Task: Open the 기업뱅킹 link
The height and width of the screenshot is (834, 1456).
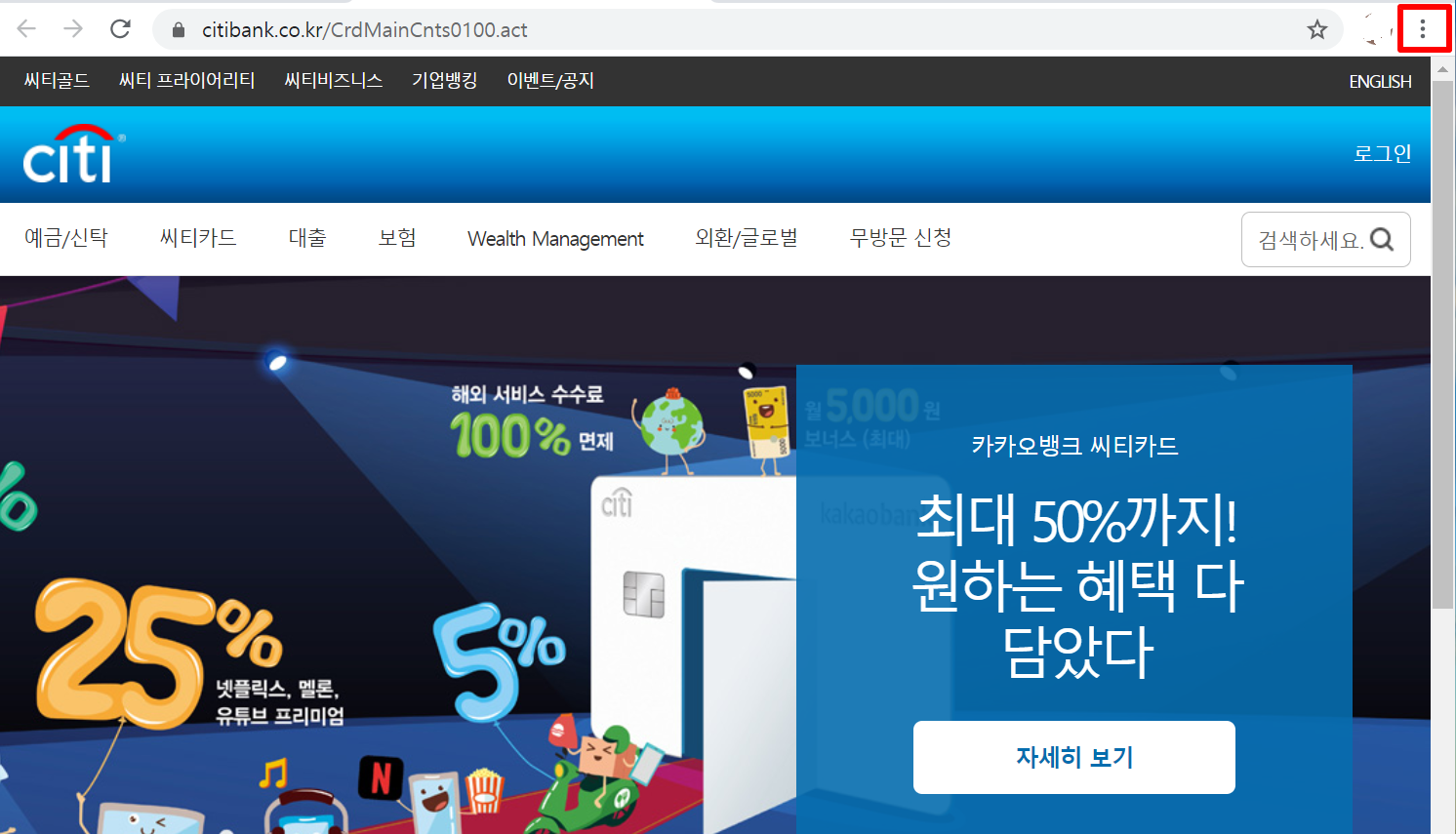Action: click(444, 81)
